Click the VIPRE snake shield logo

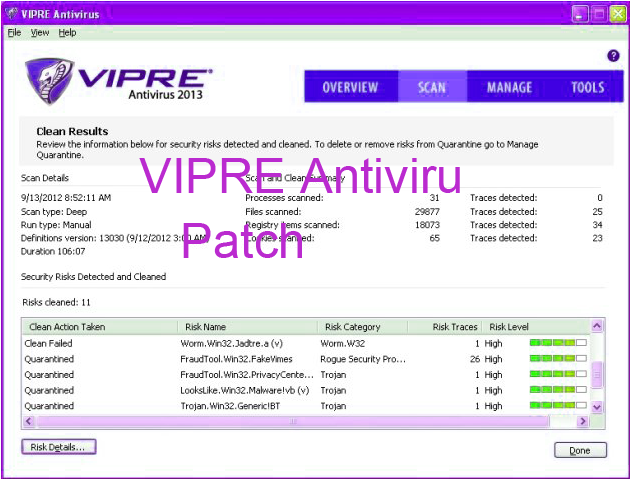point(49,81)
